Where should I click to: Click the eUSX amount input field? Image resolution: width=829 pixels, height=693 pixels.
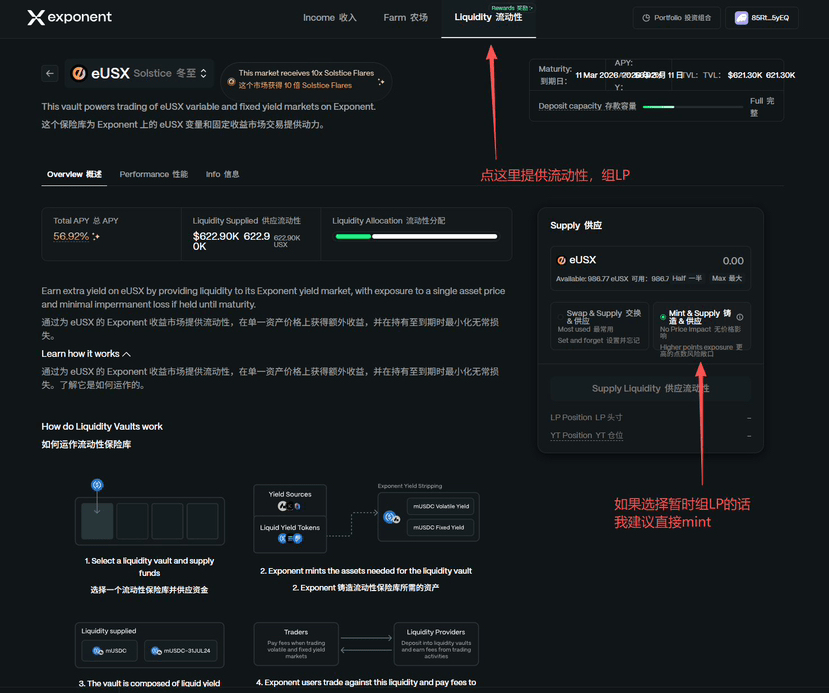click(x=690, y=260)
